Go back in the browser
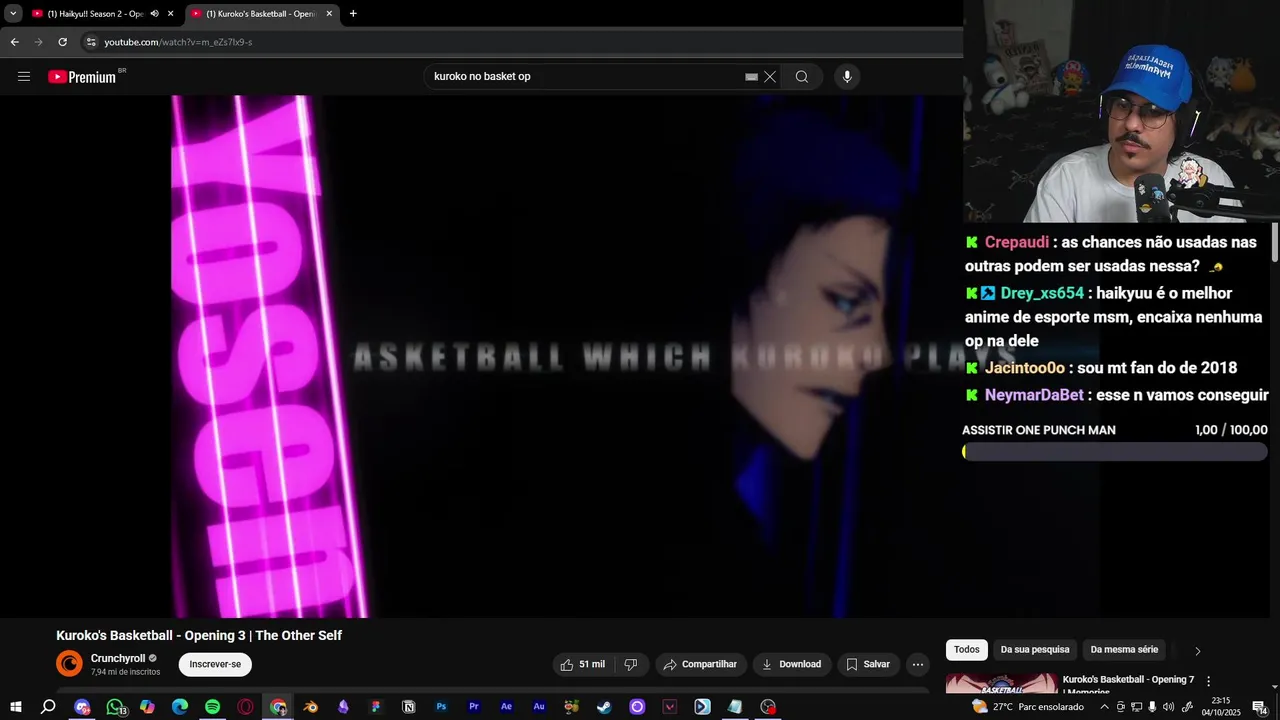Viewport: 1280px width, 720px height. tap(15, 42)
